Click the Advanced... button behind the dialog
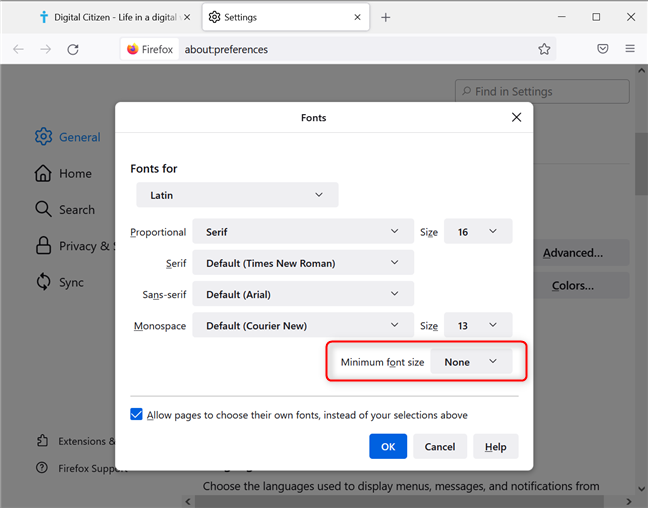The image size is (648, 508). (581, 253)
